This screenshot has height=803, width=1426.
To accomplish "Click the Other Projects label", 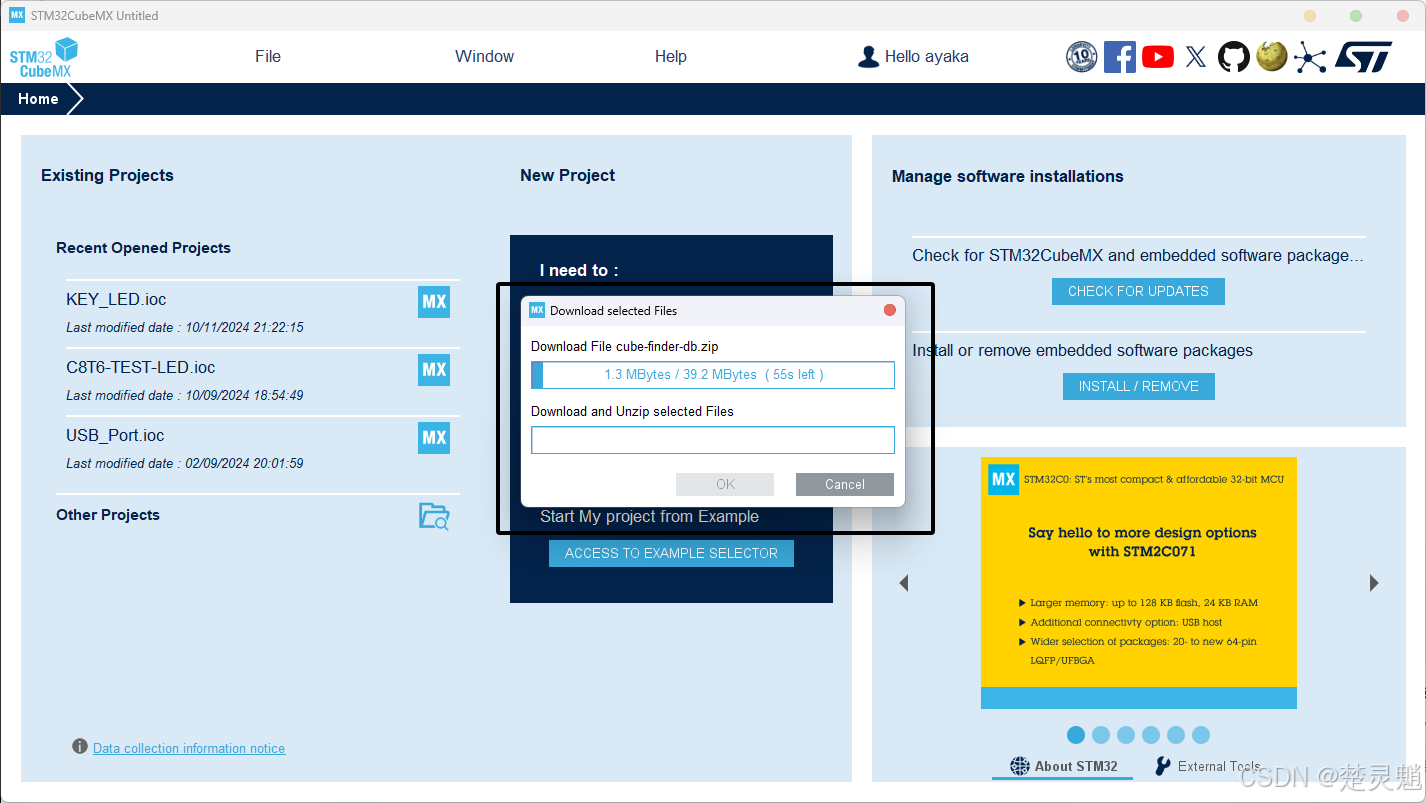I will (108, 515).
